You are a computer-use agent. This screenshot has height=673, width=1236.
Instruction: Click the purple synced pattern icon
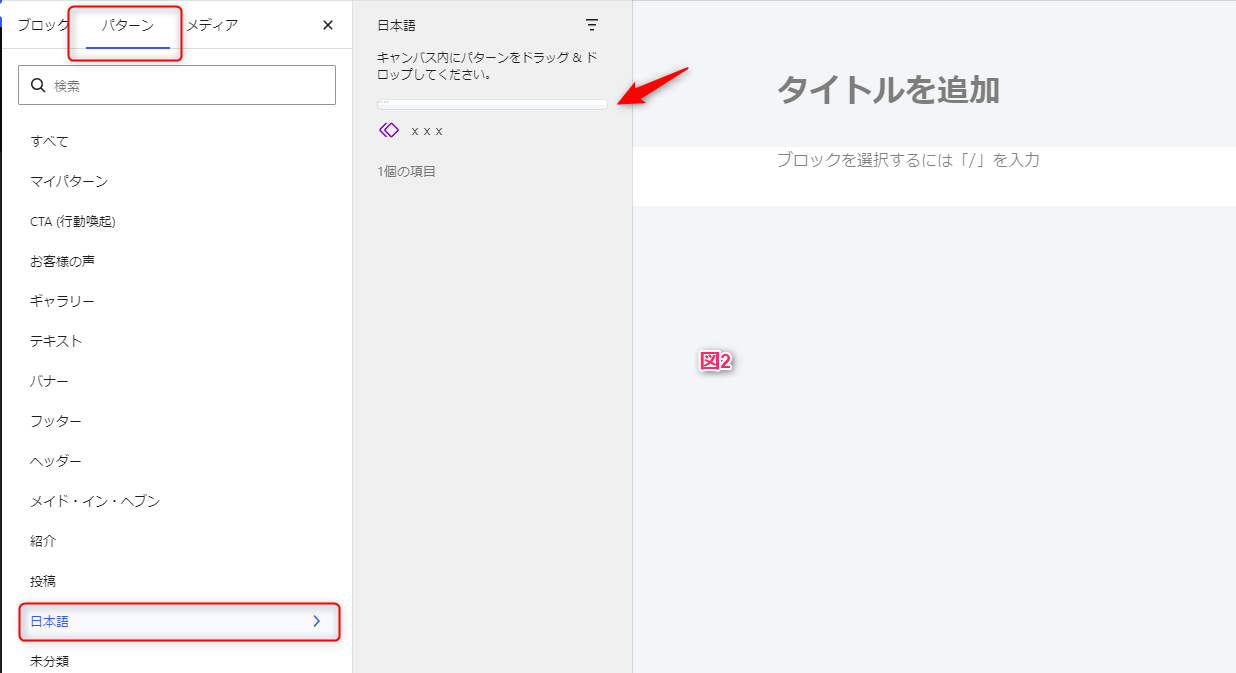click(x=389, y=130)
